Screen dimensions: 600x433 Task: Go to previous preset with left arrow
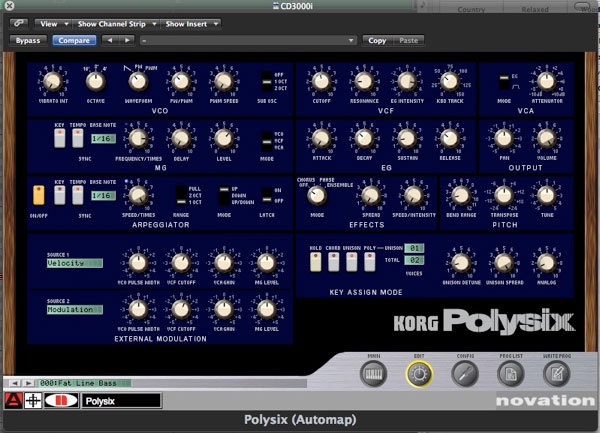point(110,40)
